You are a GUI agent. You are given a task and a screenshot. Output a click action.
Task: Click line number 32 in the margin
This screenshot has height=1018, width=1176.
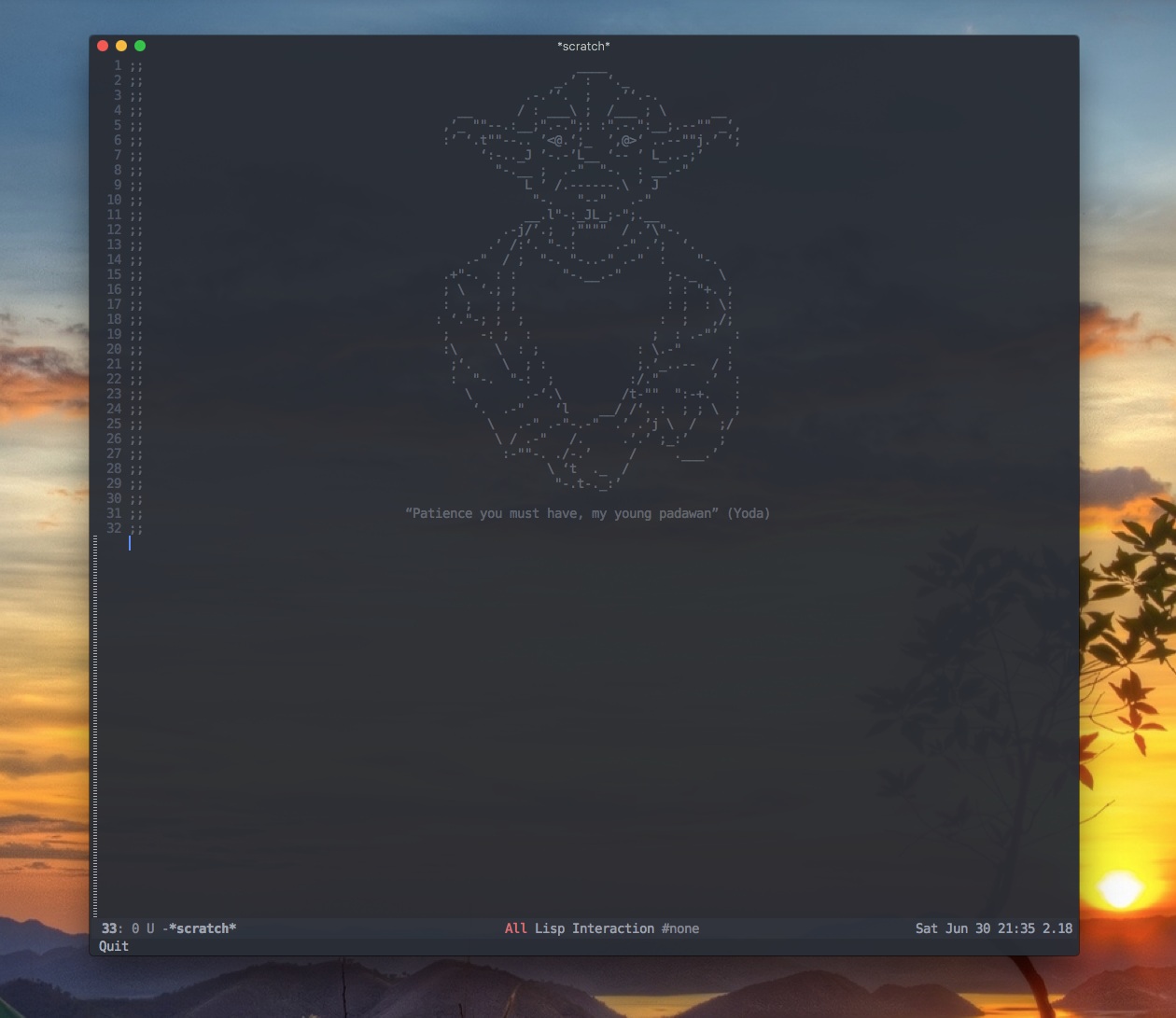pyautogui.click(x=114, y=528)
